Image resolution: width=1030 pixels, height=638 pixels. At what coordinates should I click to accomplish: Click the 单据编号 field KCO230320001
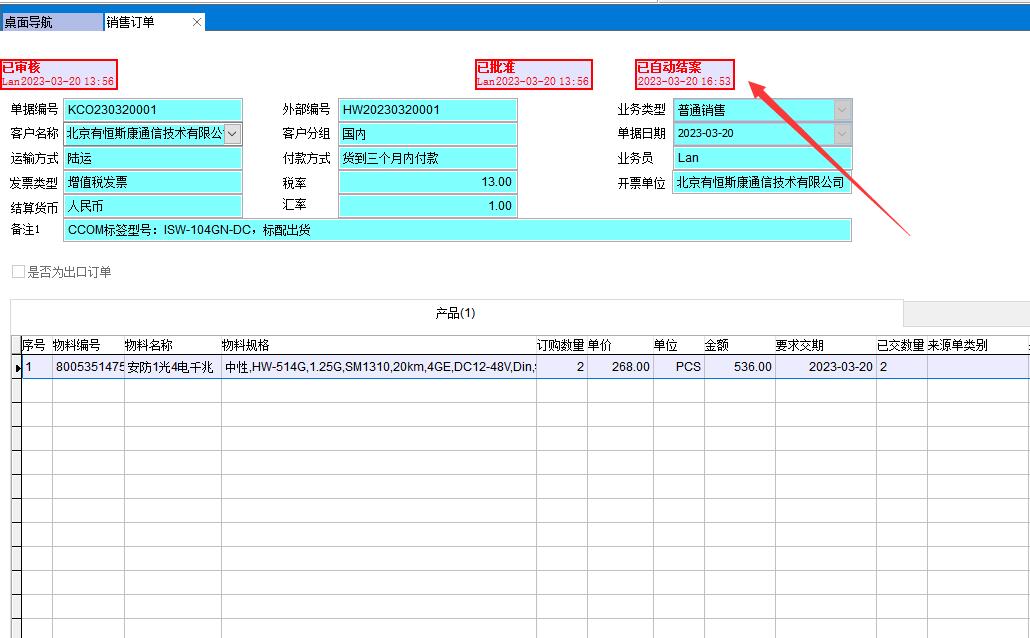[x=153, y=109]
